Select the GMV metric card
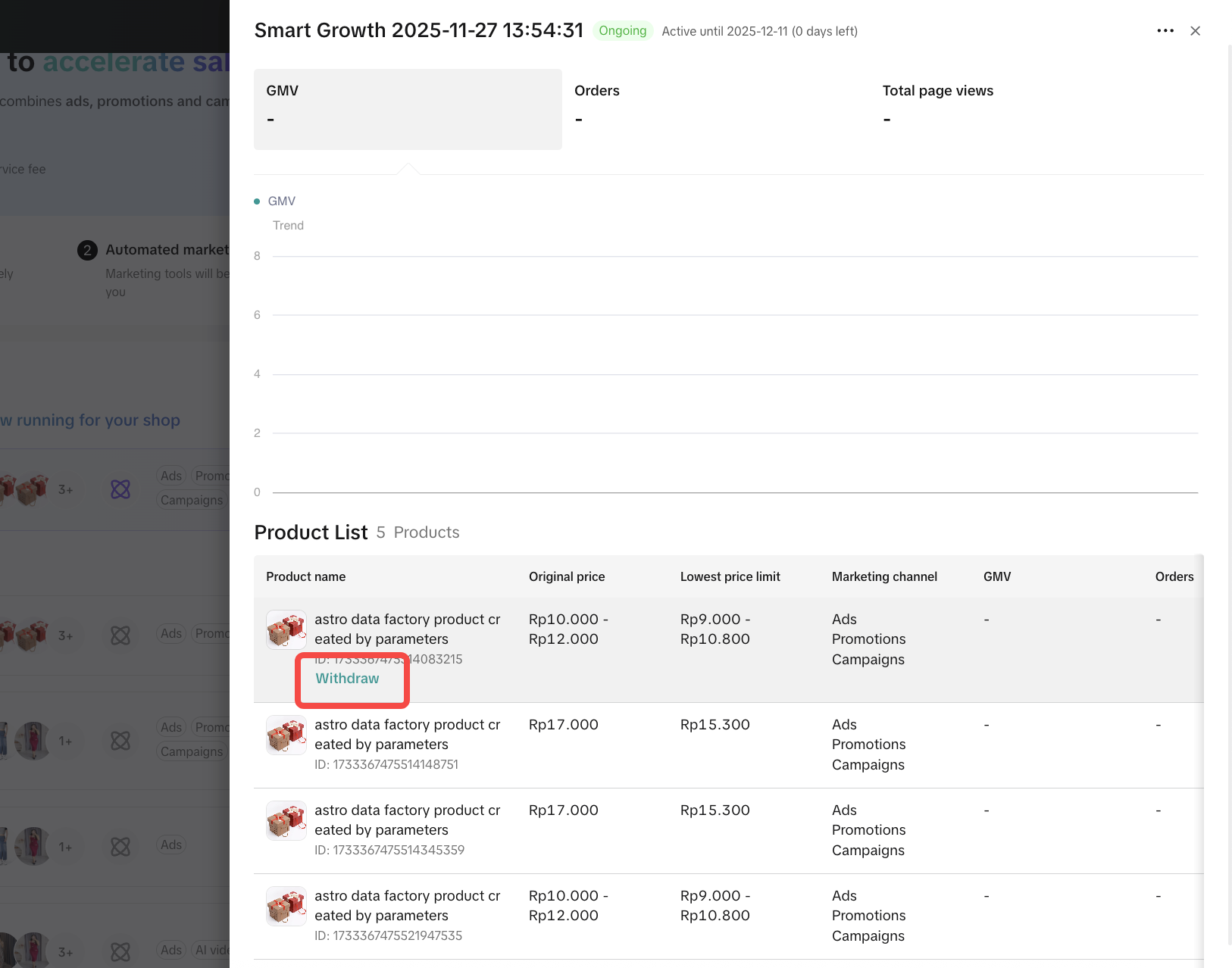Viewport: 1232px width, 968px height. pyautogui.click(x=408, y=109)
